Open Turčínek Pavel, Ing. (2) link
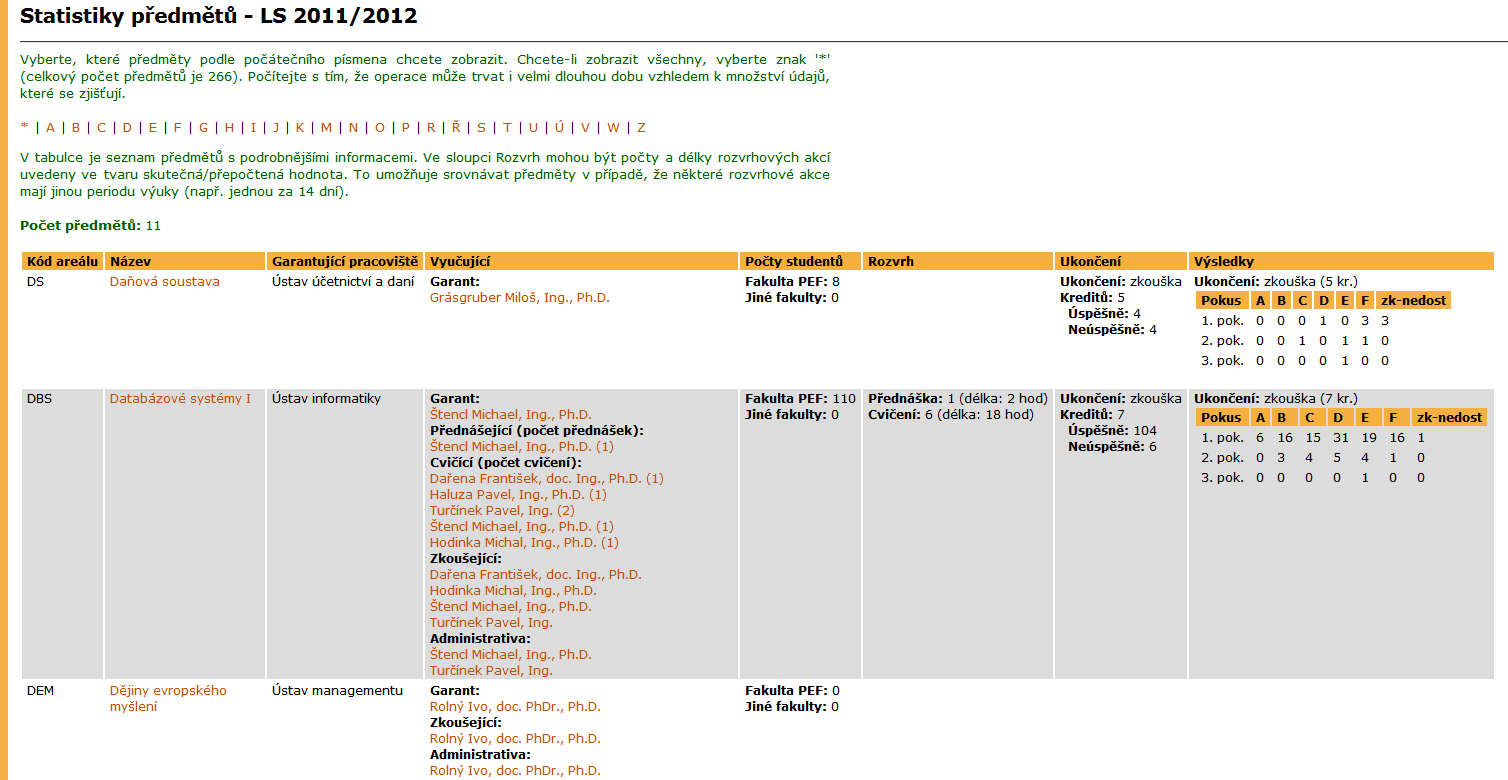Image resolution: width=1508 pixels, height=780 pixels. point(502,511)
